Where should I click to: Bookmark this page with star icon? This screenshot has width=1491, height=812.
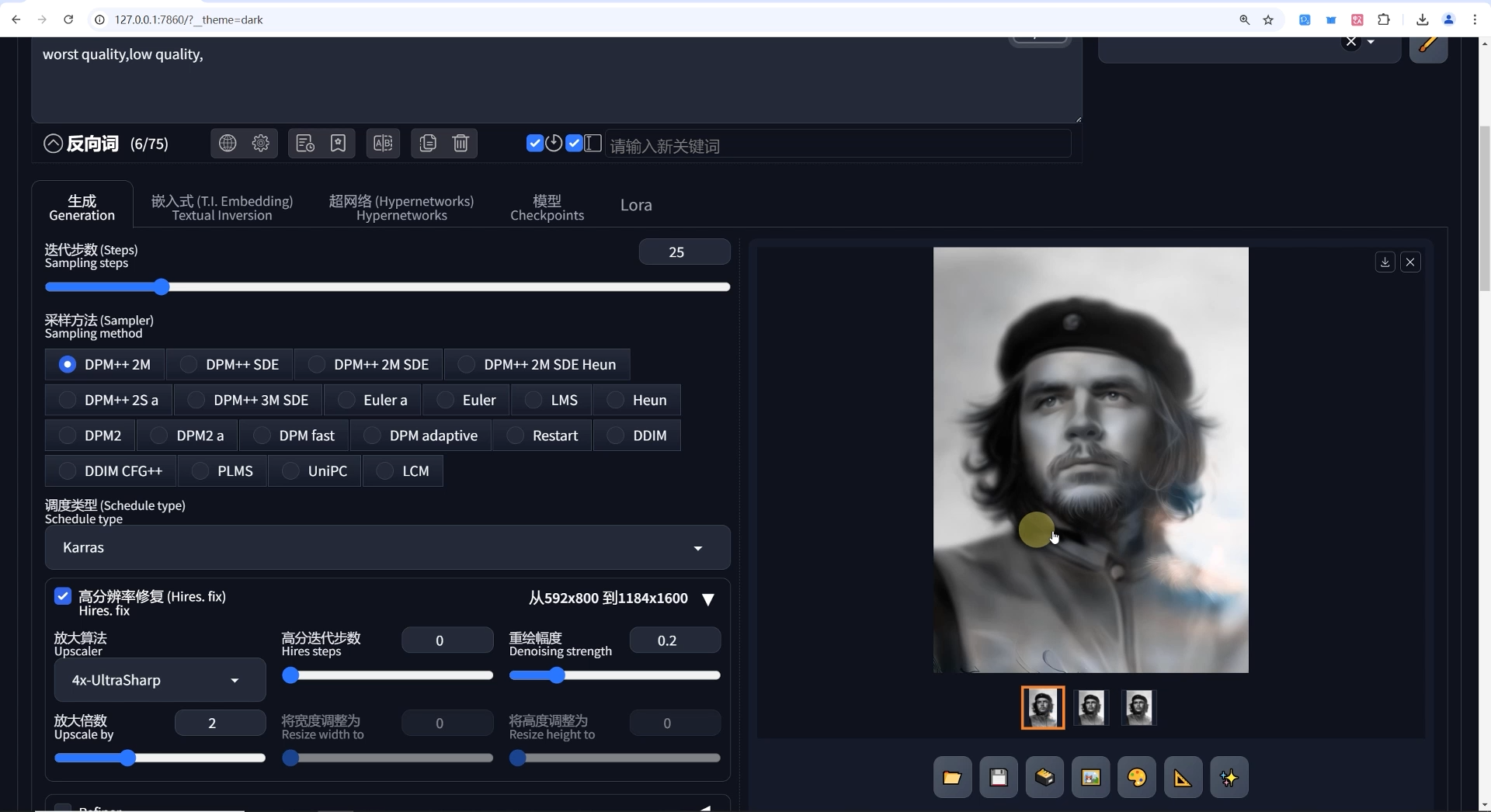pos(1268,19)
